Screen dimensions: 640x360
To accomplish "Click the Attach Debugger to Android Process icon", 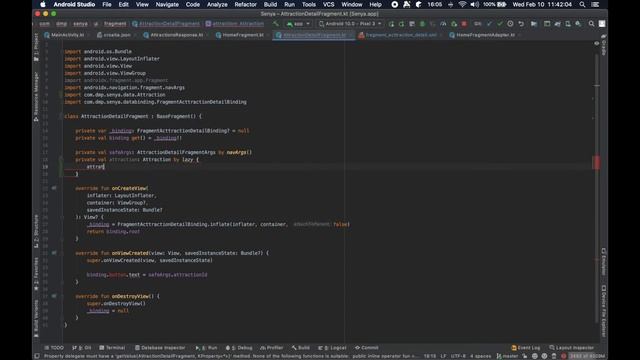I will click(453, 24).
